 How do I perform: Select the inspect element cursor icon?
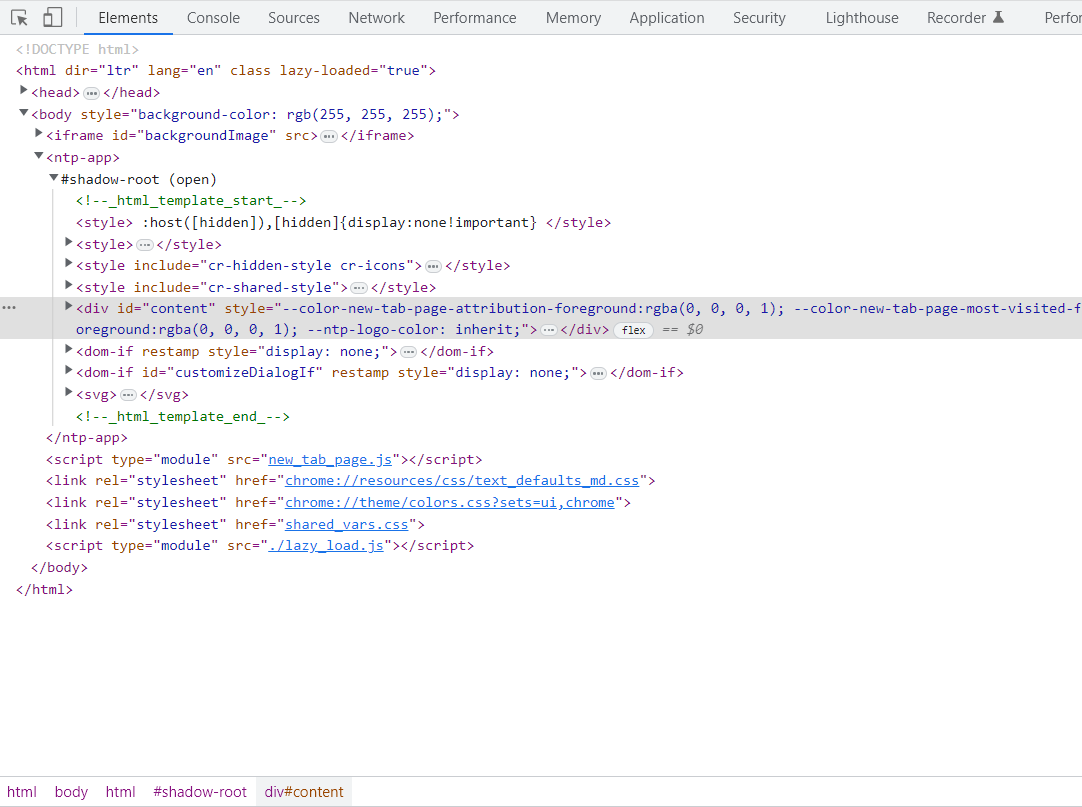[18, 17]
